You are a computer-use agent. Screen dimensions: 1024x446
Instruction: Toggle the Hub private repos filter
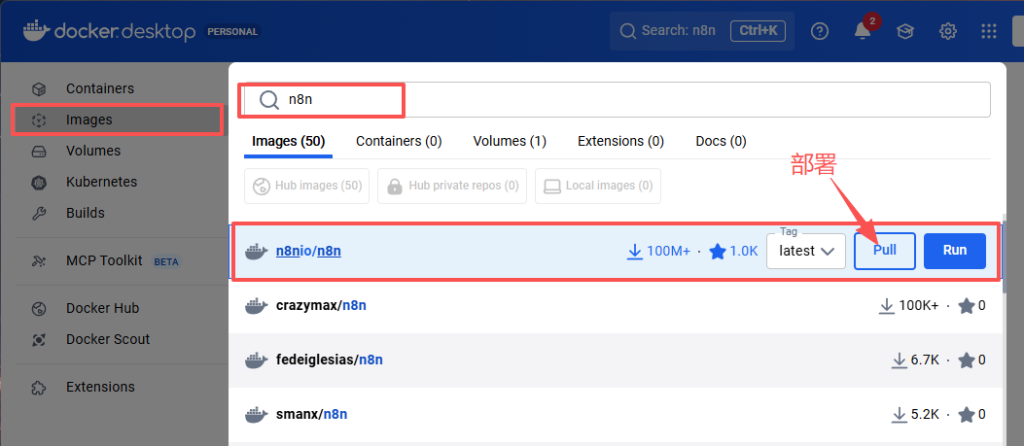click(452, 186)
